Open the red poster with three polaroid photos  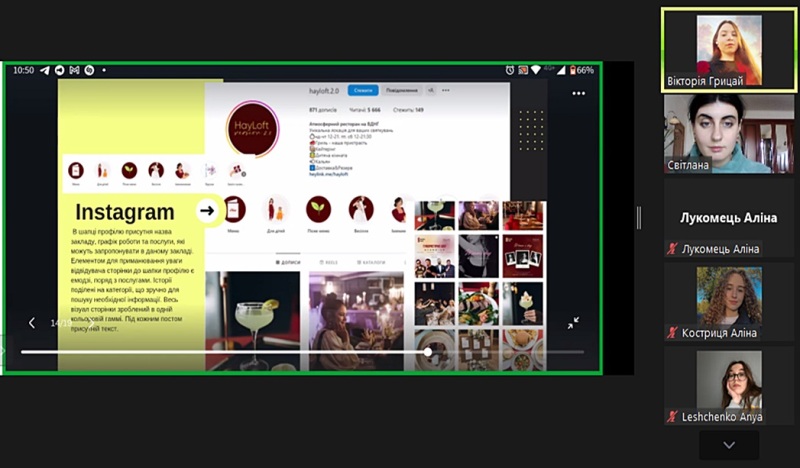[x=523, y=256]
